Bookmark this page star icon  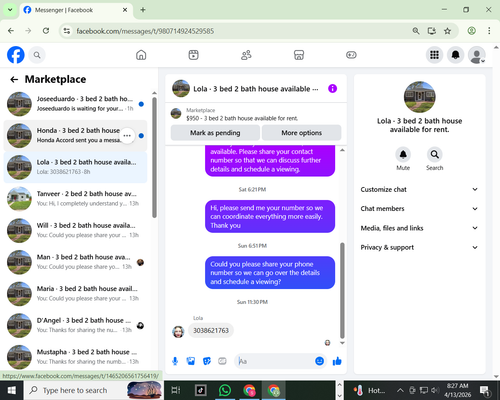click(x=447, y=31)
